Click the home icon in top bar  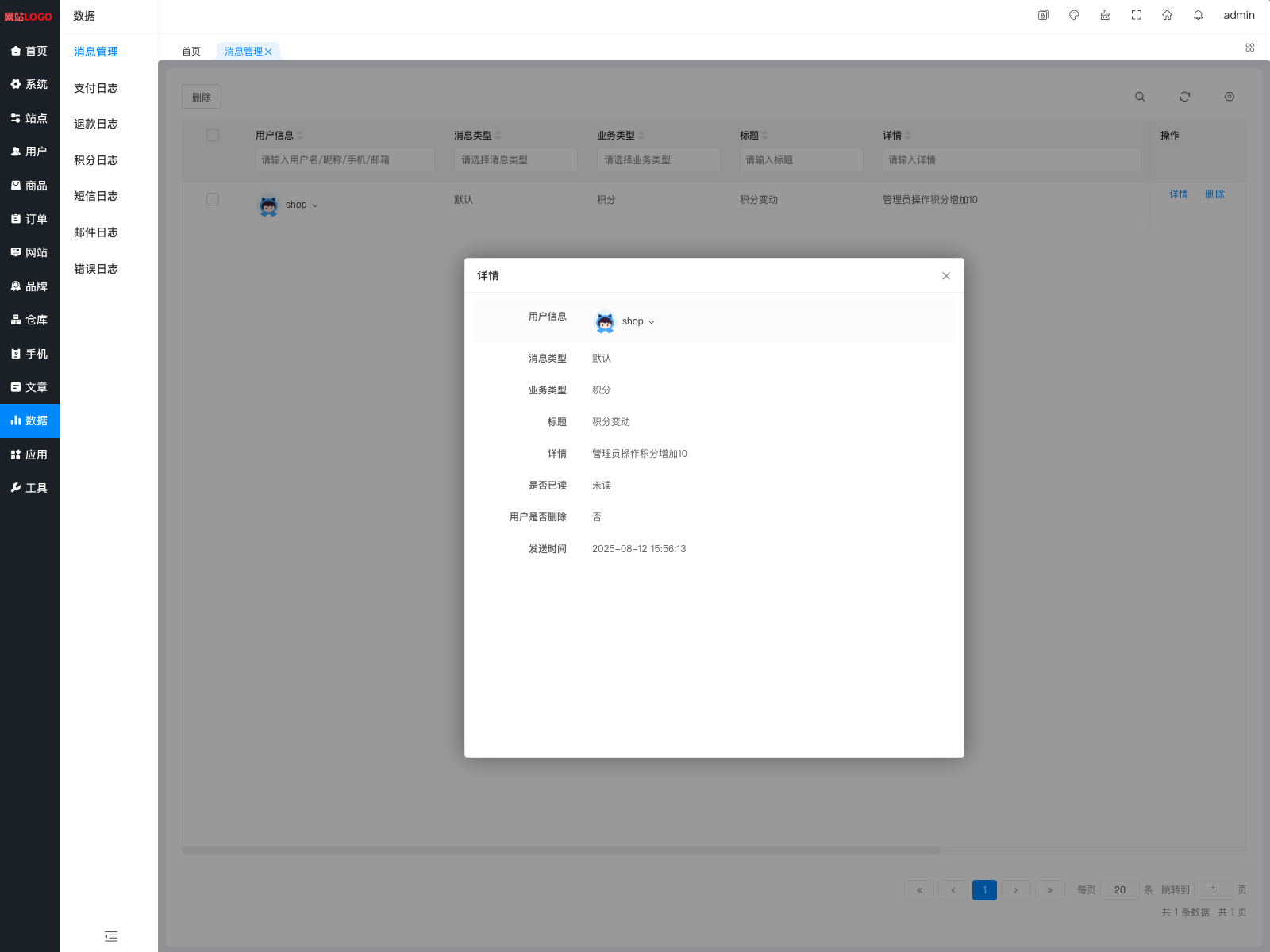pyautogui.click(x=1167, y=15)
